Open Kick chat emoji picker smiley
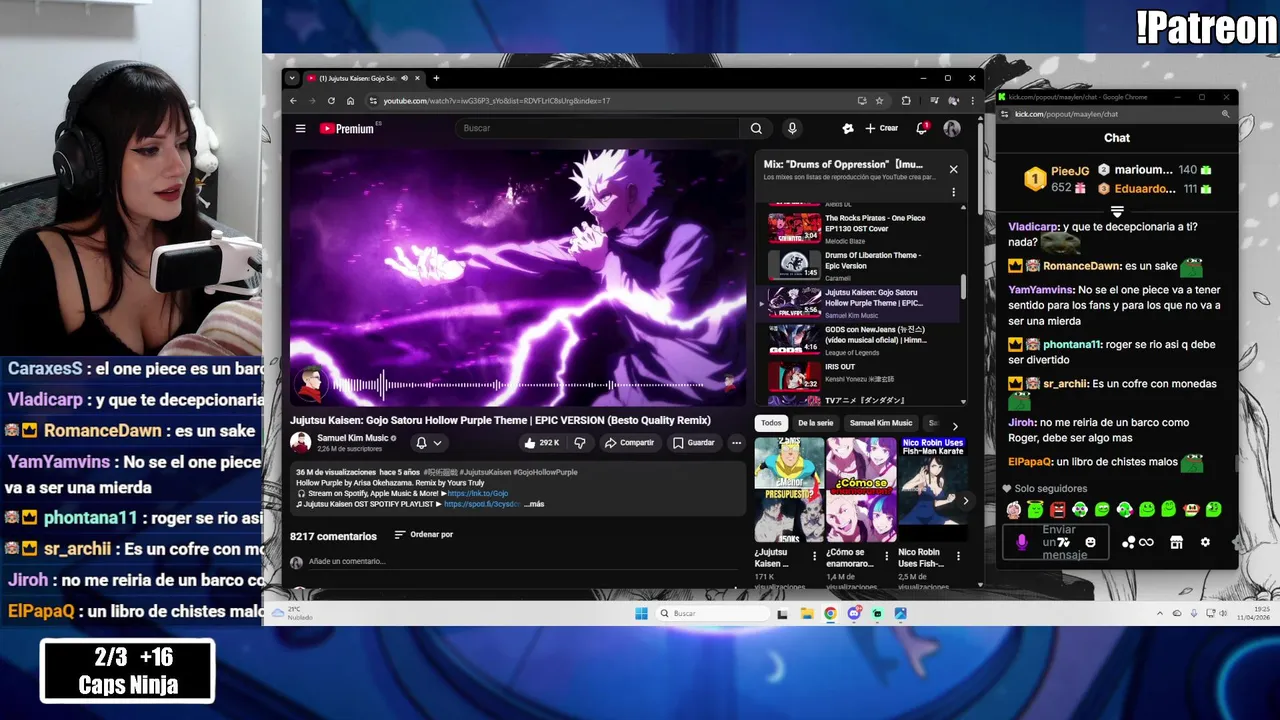Image resolution: width=1280 pixels, height=720 pixels. [x=1091, y=542]
